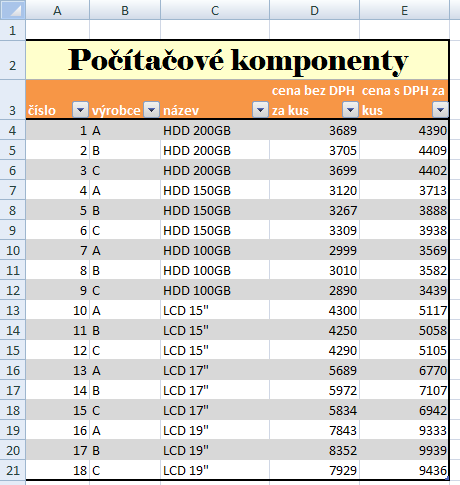Select empty cell A1
460x485 pixels.
point(58,30)
